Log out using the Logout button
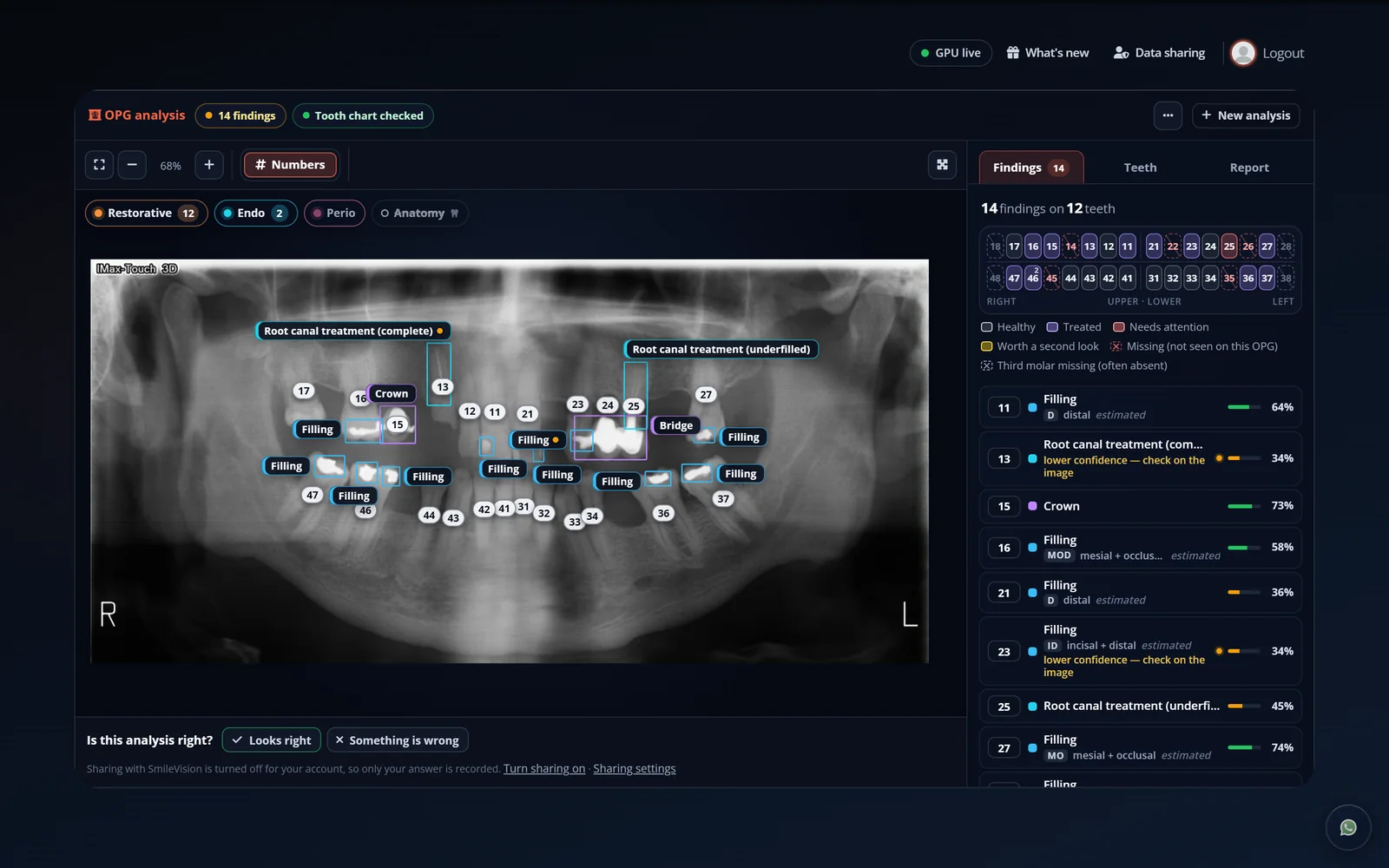 pyautogui.click(x=1283, y=53)
